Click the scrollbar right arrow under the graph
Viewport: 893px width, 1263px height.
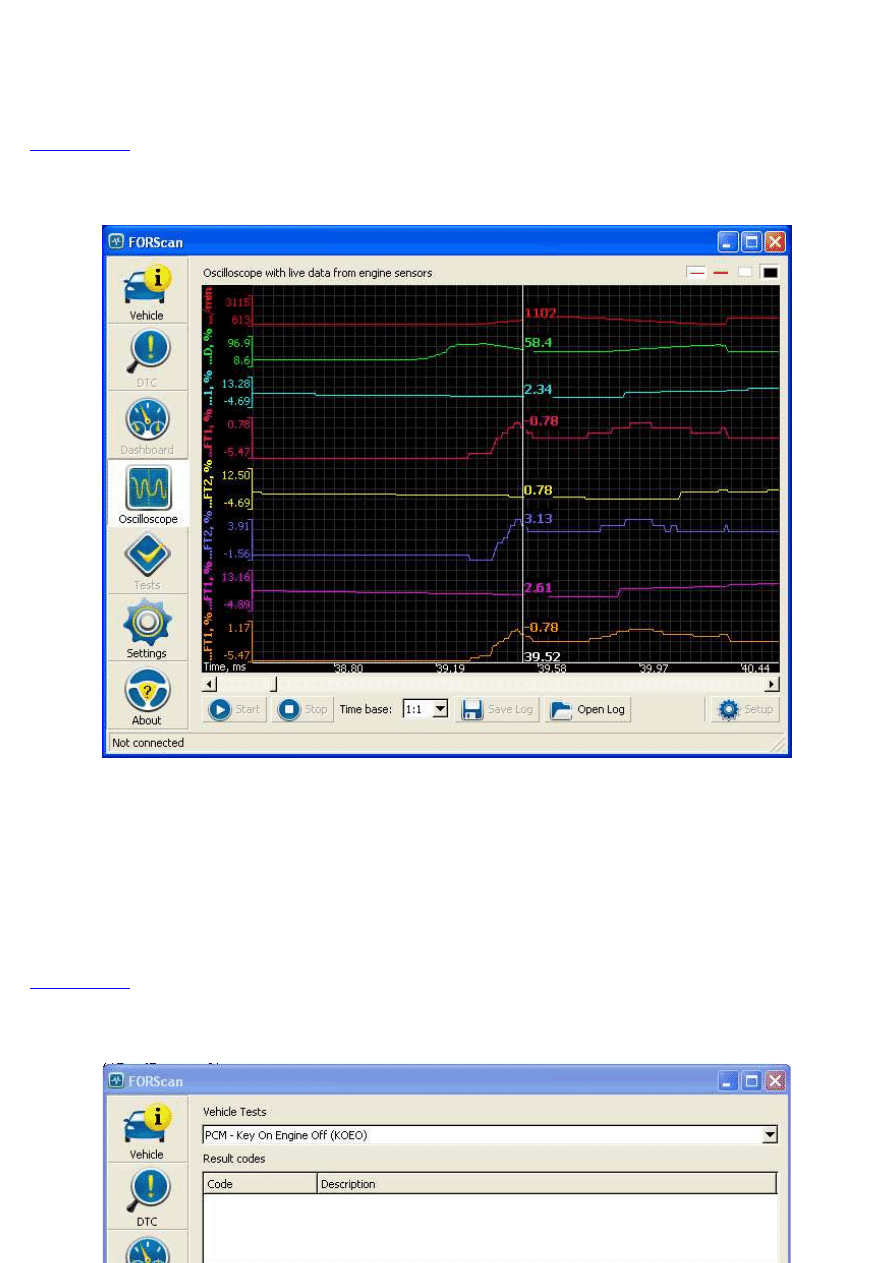click(771, 684)
